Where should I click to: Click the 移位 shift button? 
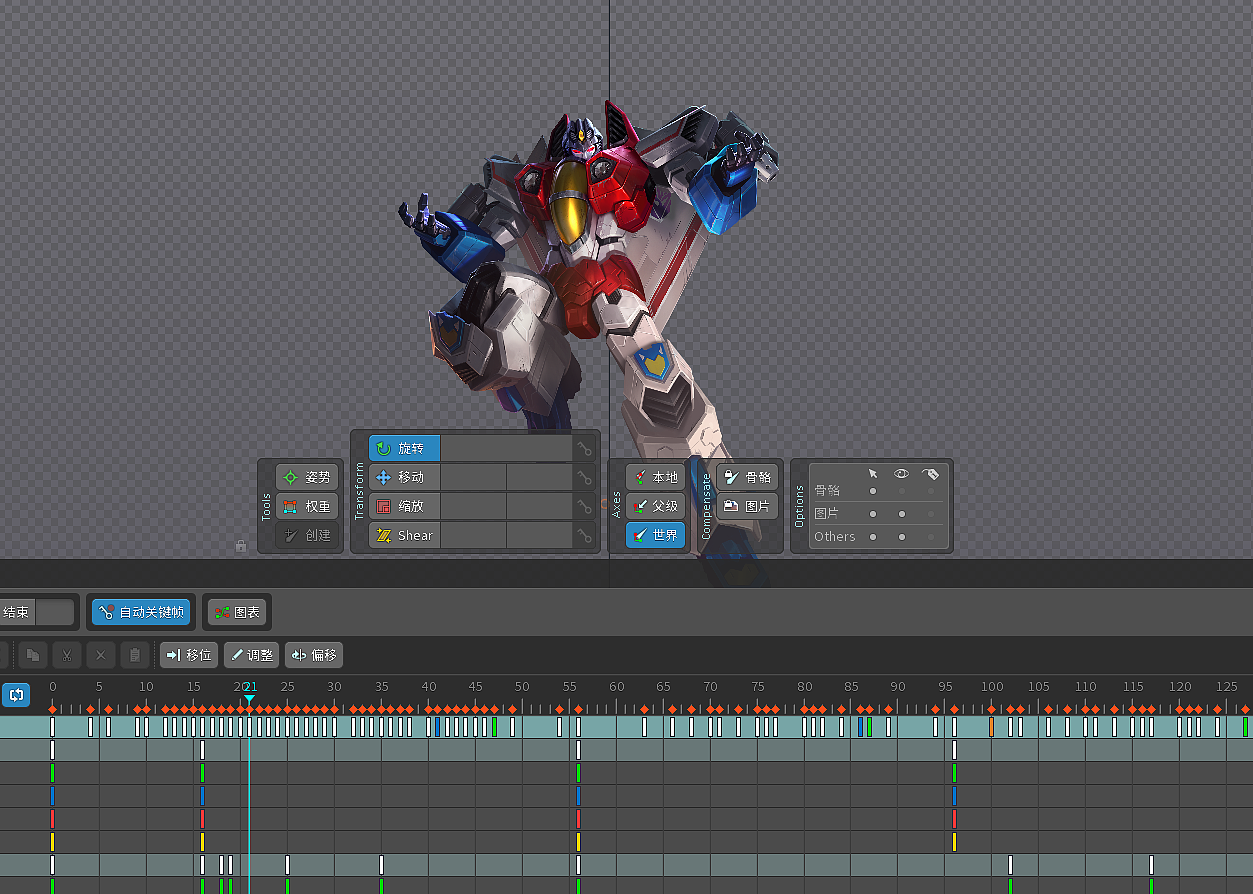[x=189, y=655]
